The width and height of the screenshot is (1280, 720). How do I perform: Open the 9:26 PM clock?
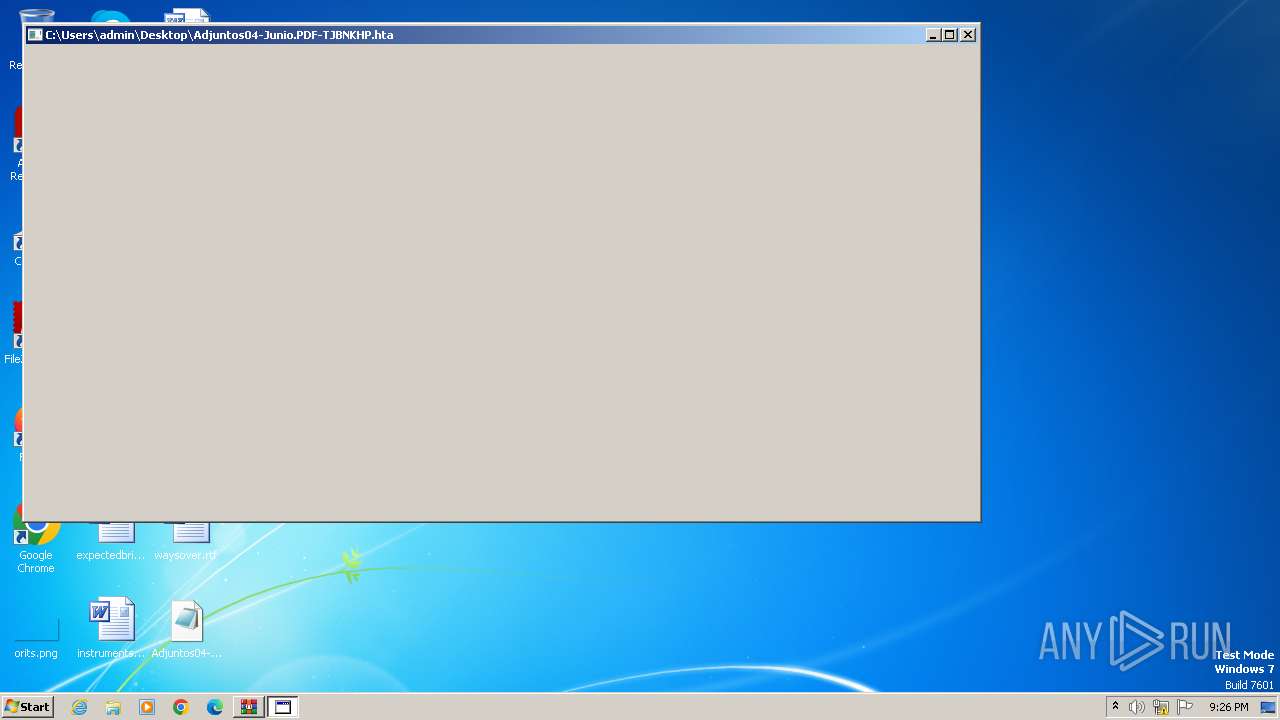coord(1228,707)
